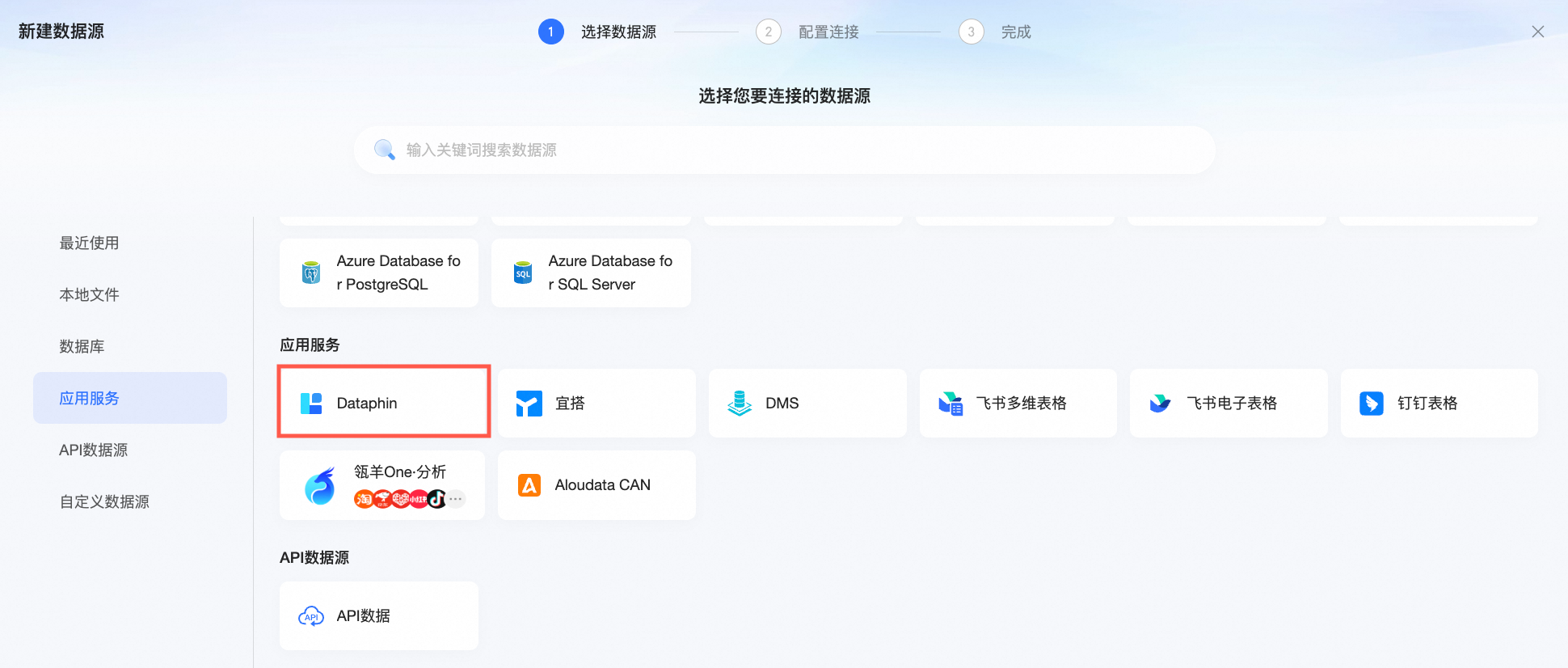This screenshot has height=668, width=1568.
Task: Select the Aloudata CAN card
Action: pos(596,485)
